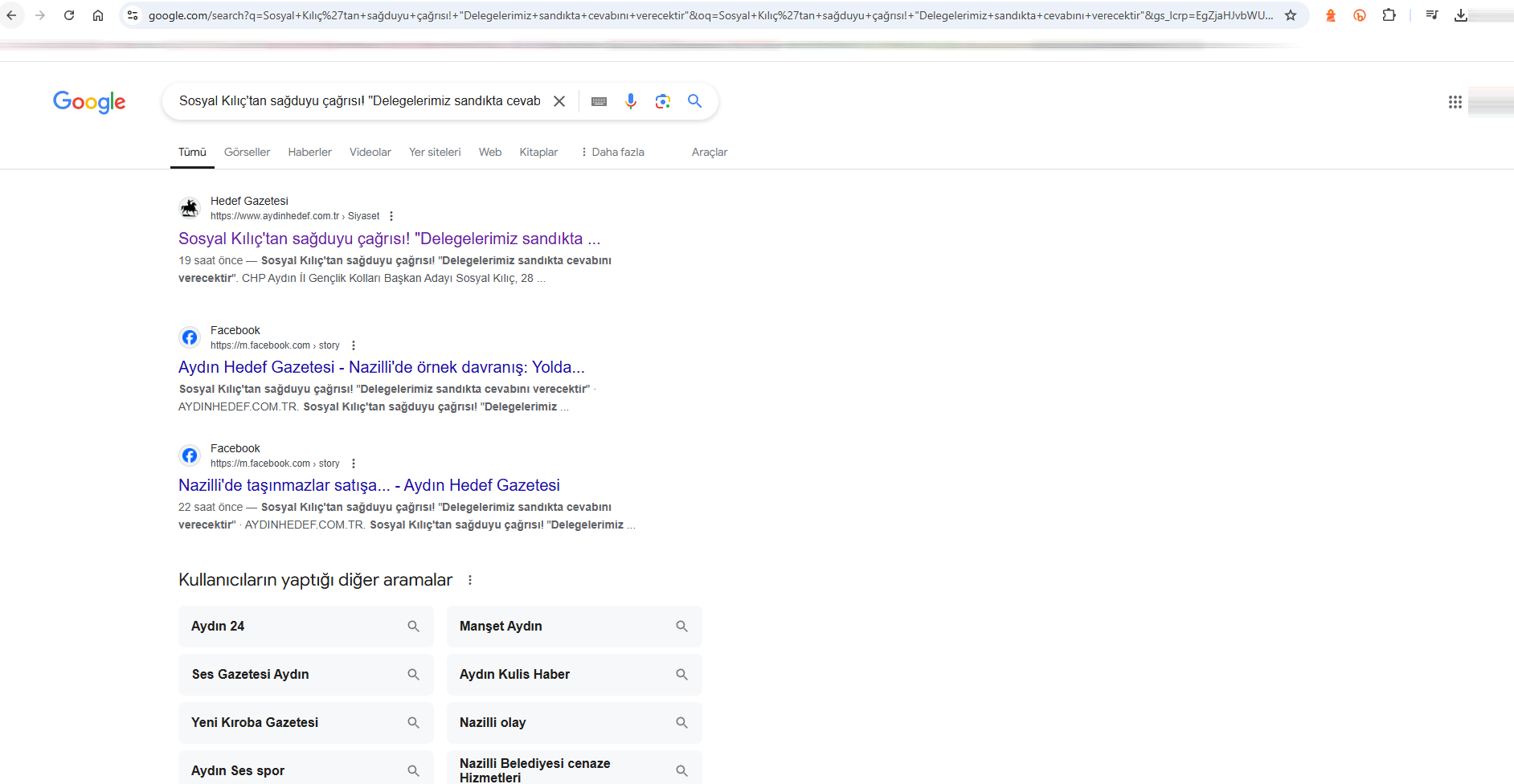Image resolution: width=1514 pixels, height=784 pixels.
Task: Switch to the Web tab
Action: pos(490,152)
